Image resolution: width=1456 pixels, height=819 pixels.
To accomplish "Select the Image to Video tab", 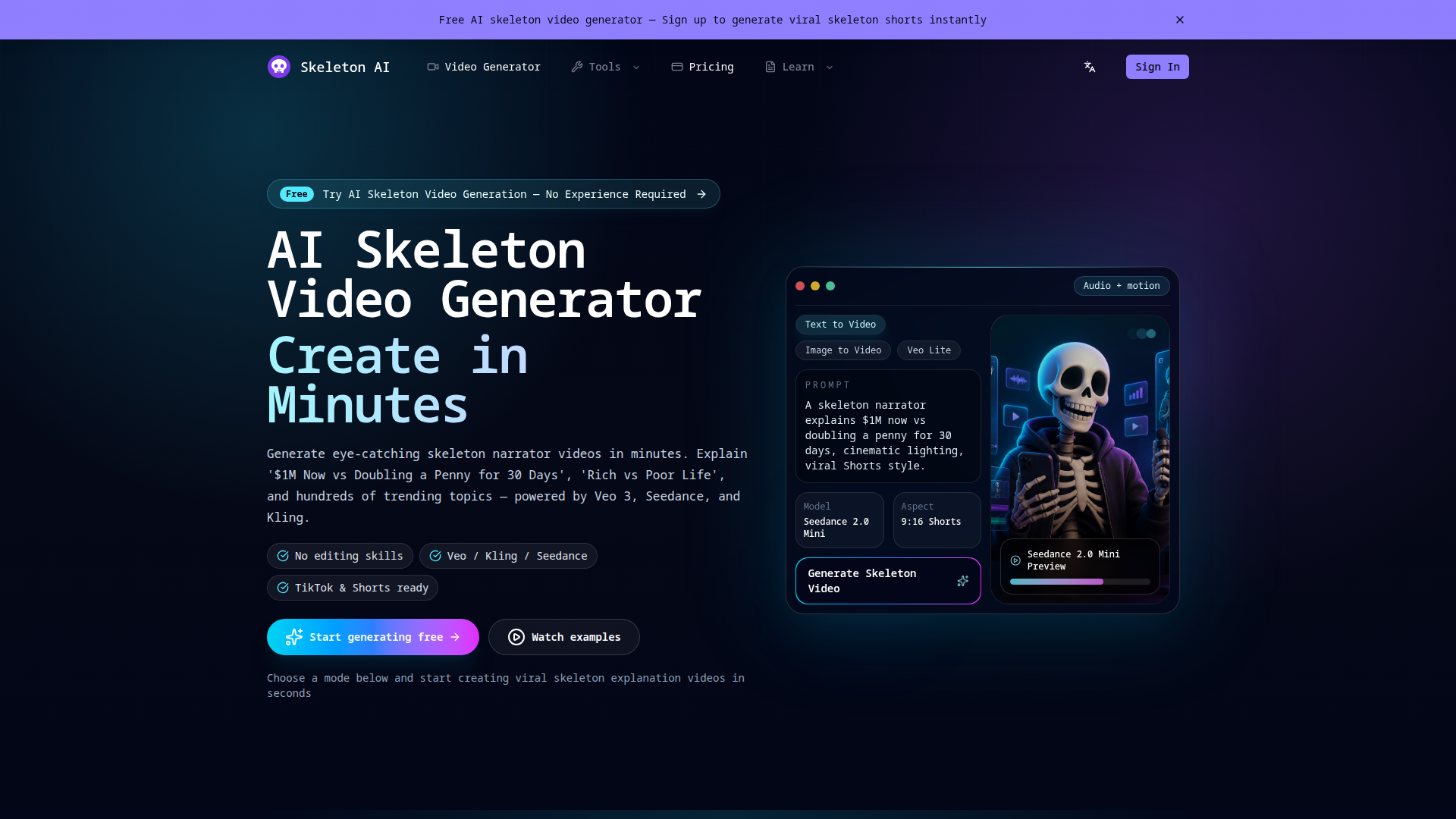I will [843, 350].
